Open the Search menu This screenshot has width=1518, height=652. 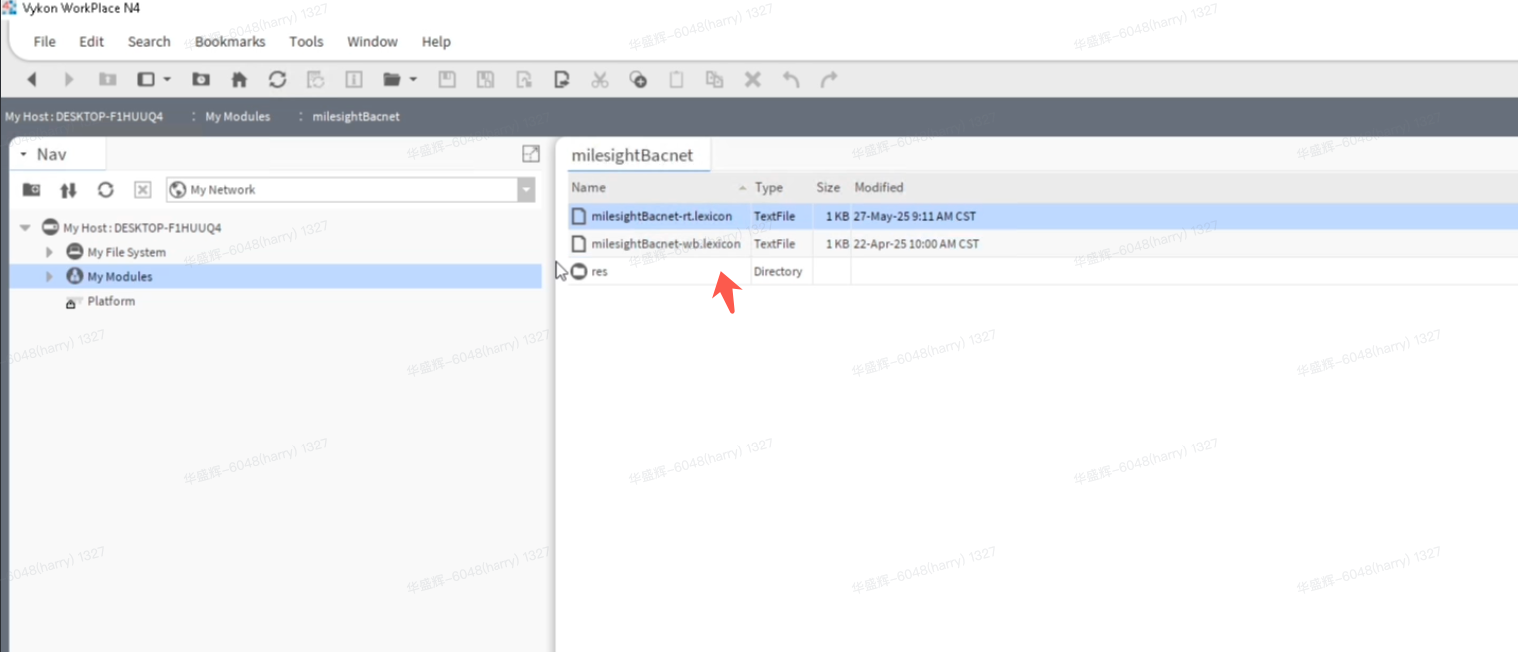tap(149, 42)
